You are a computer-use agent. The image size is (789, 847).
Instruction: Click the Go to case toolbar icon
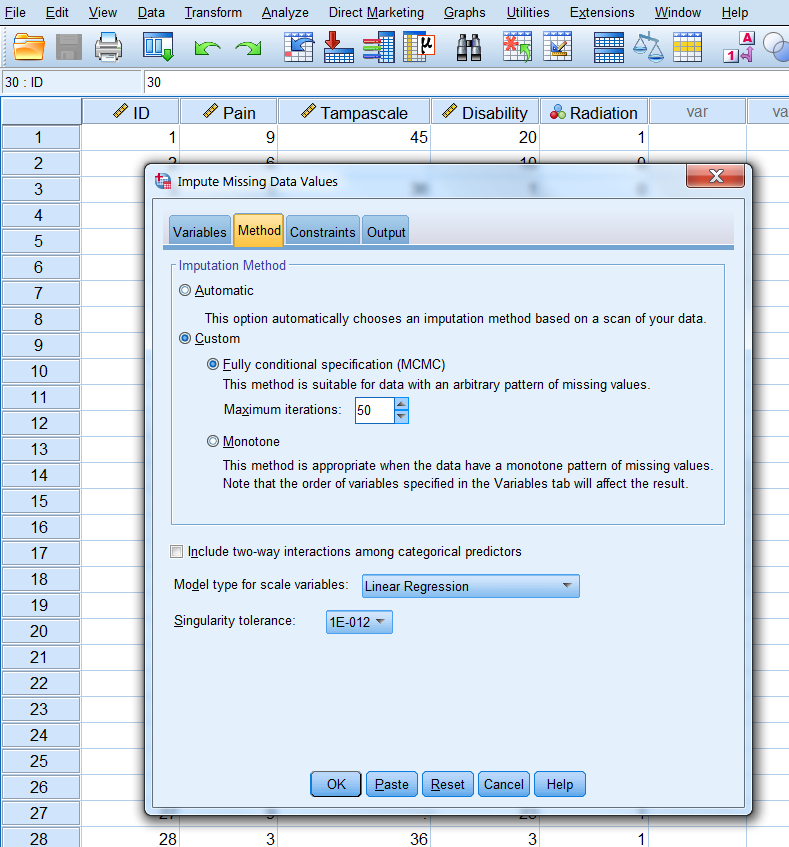[x=299, y=46]
